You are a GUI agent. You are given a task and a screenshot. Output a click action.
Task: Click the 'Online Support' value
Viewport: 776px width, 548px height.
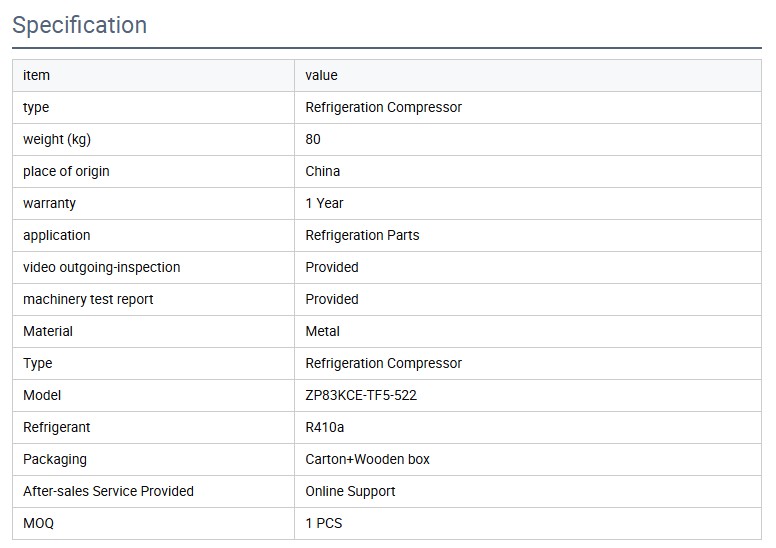350,491
